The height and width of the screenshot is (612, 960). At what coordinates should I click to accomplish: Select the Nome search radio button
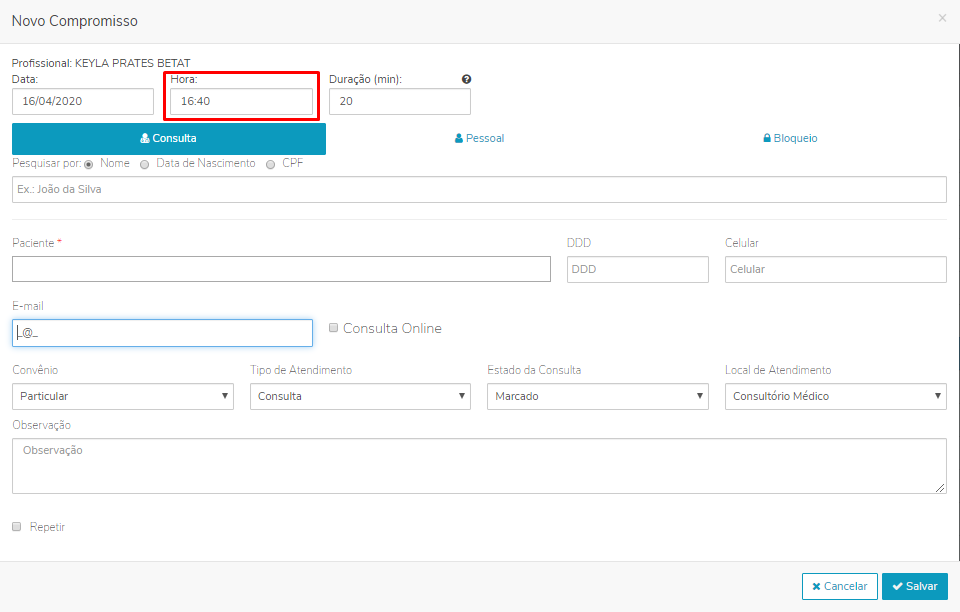point(89,165)
